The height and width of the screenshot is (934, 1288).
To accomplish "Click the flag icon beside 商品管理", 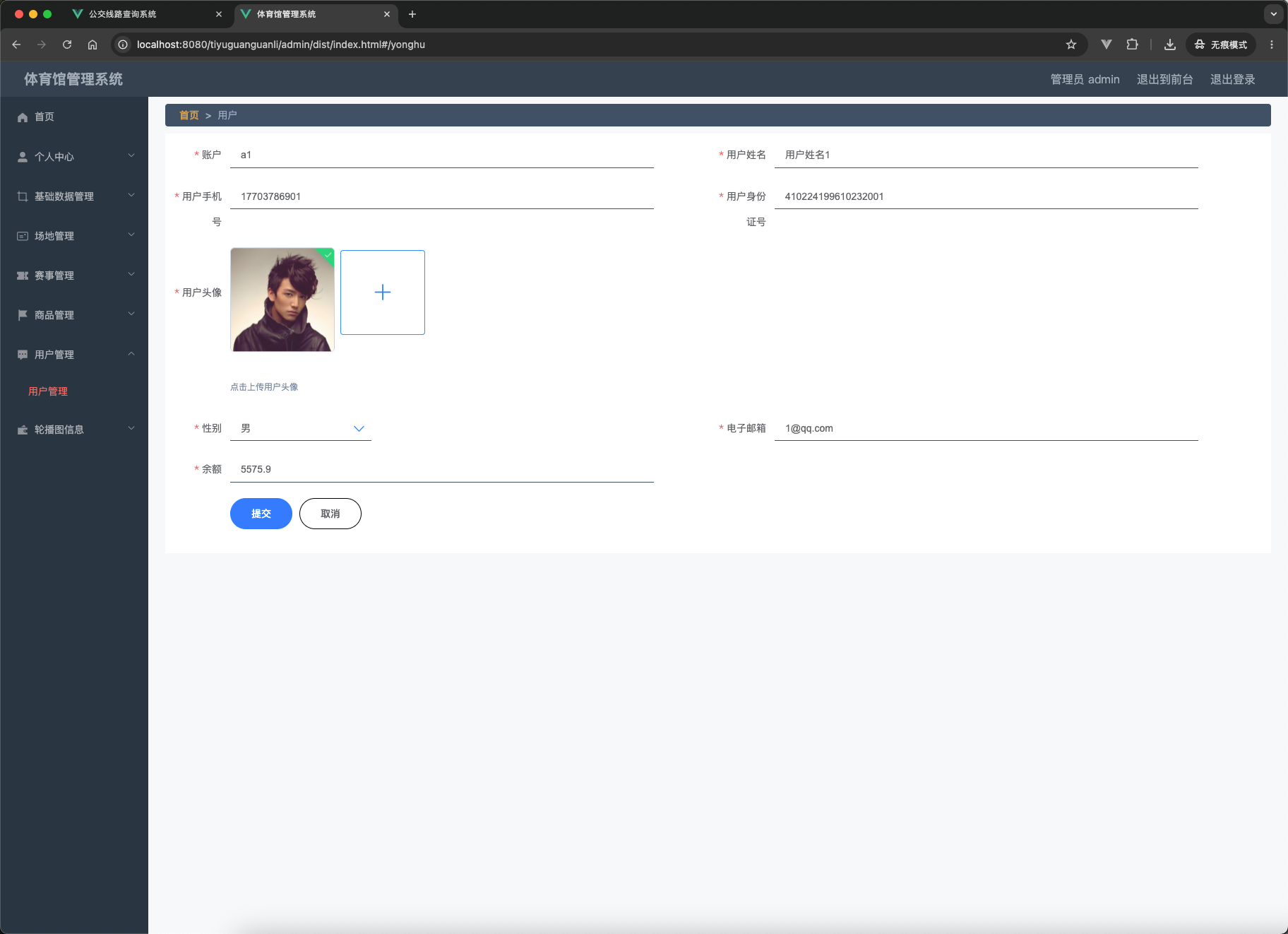I will point(23,315).
